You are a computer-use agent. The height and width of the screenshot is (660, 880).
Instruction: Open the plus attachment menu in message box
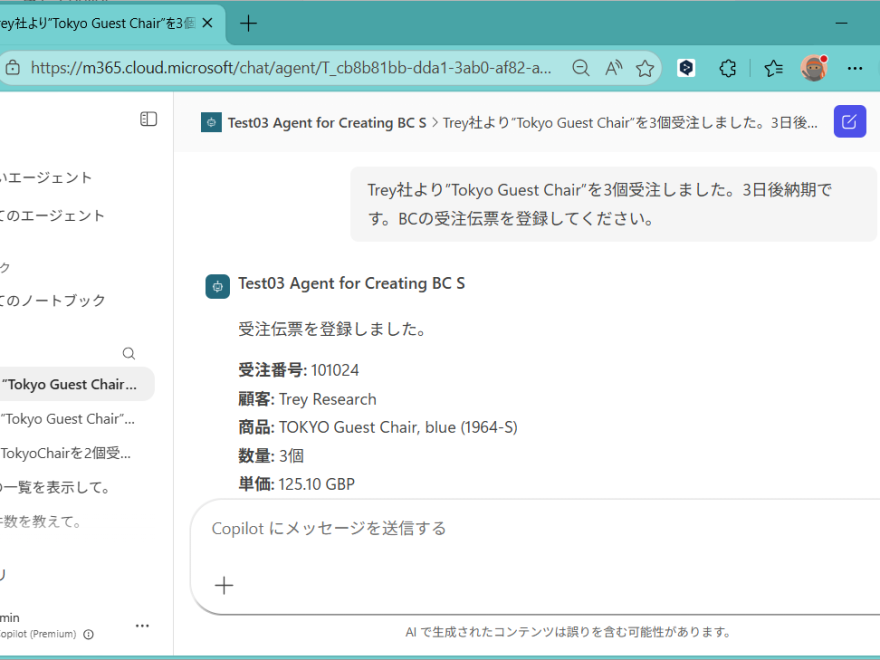coord(224,586)
